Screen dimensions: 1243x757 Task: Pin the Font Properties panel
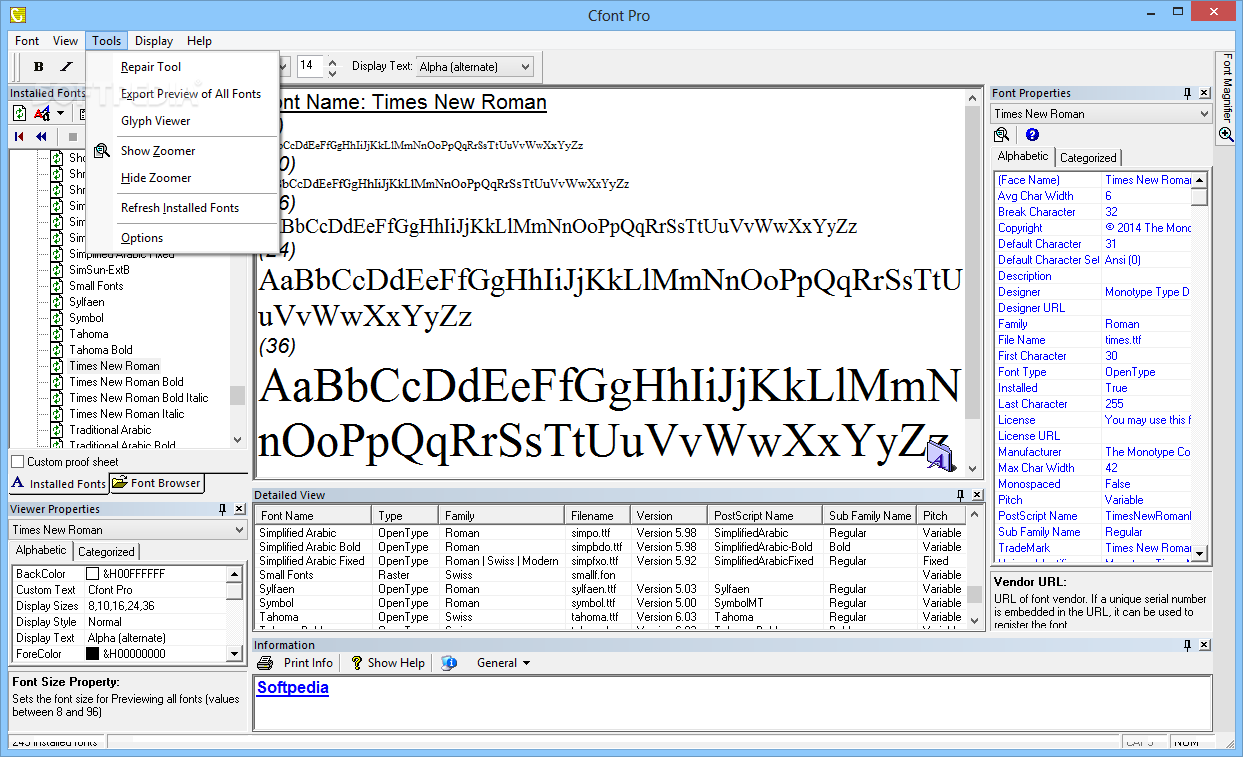point(1186,93)
